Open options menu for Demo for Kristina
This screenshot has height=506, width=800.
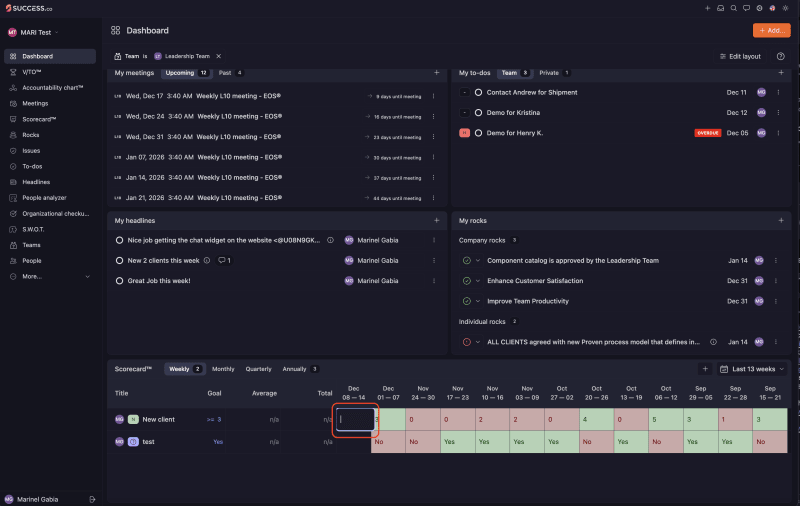tap(779, 113)
